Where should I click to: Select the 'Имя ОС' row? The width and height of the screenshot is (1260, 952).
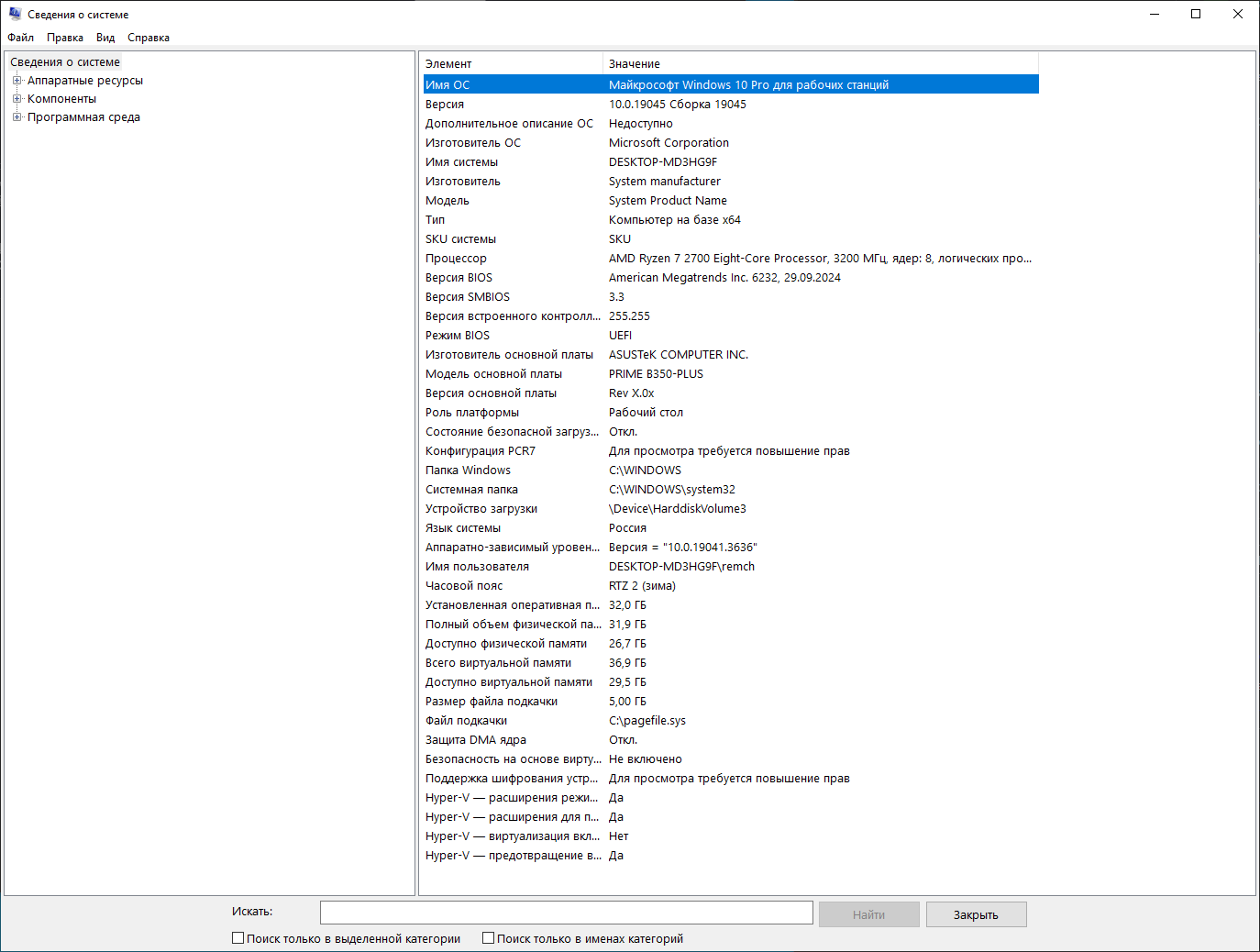click(731, 84)
